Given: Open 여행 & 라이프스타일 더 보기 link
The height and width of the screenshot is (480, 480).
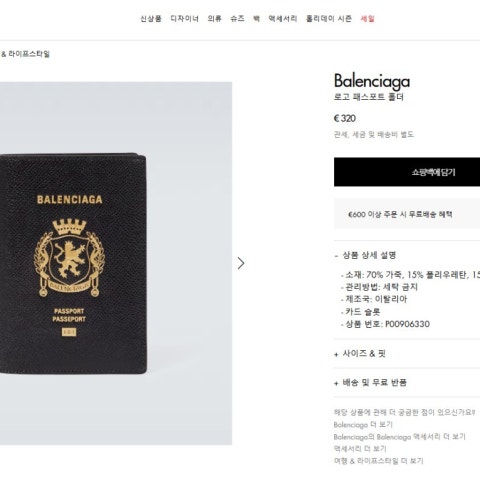Looking at the screenshot, I should click(378, 461).
